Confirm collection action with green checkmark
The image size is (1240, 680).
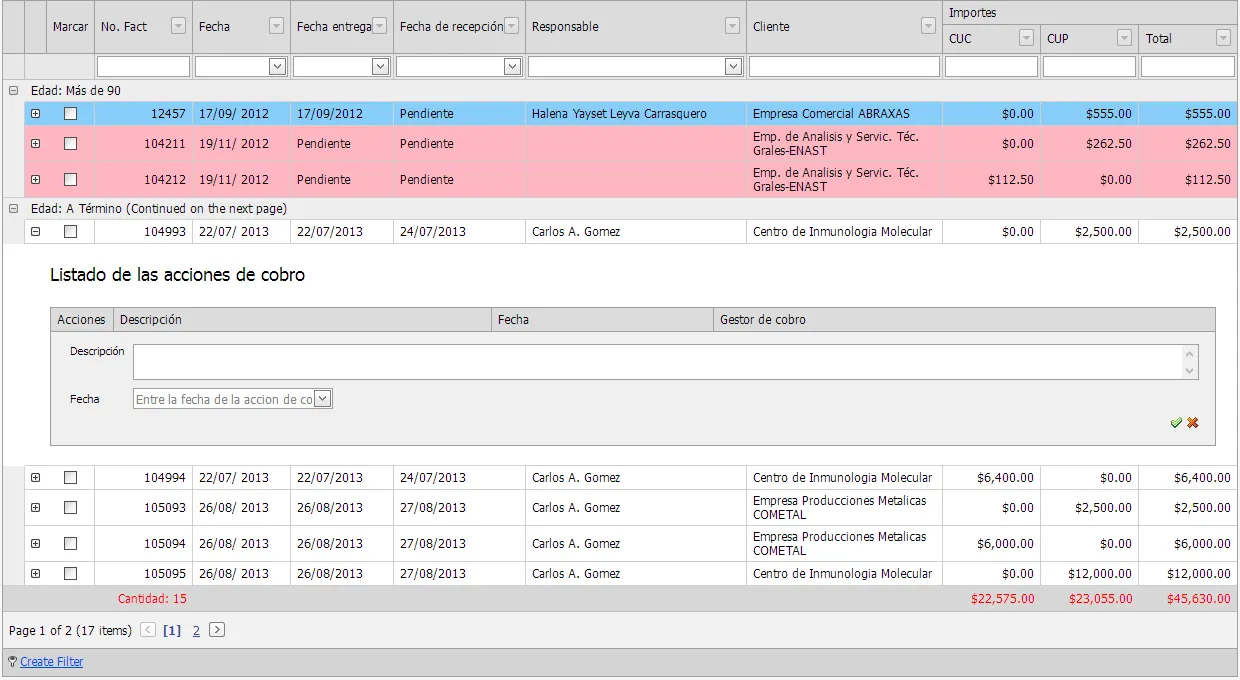pyautogui.click(x=1176, y=423)
